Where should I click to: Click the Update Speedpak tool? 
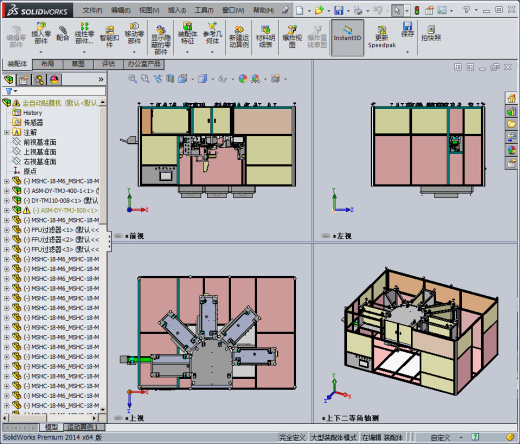382,37
